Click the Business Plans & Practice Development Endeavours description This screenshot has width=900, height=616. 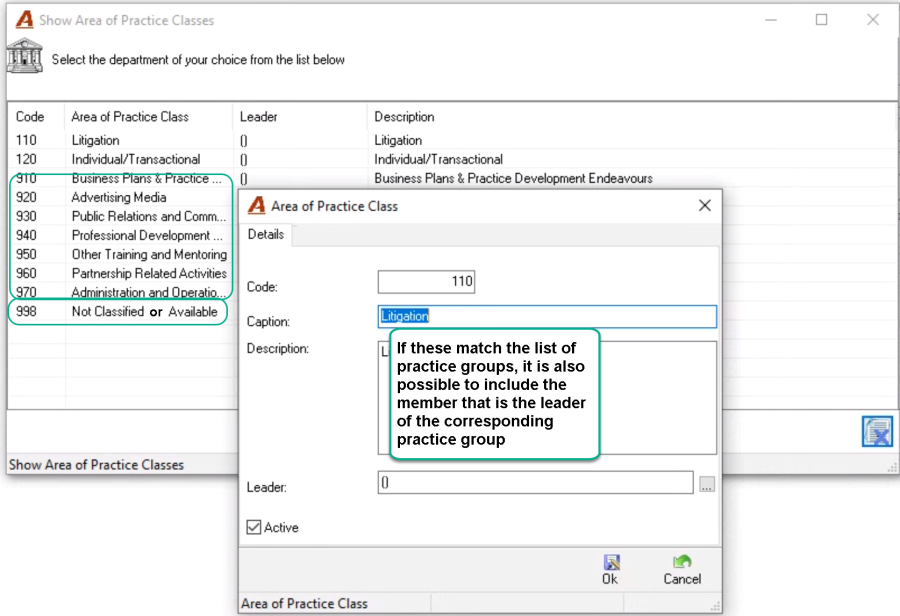tap(513, 179)
